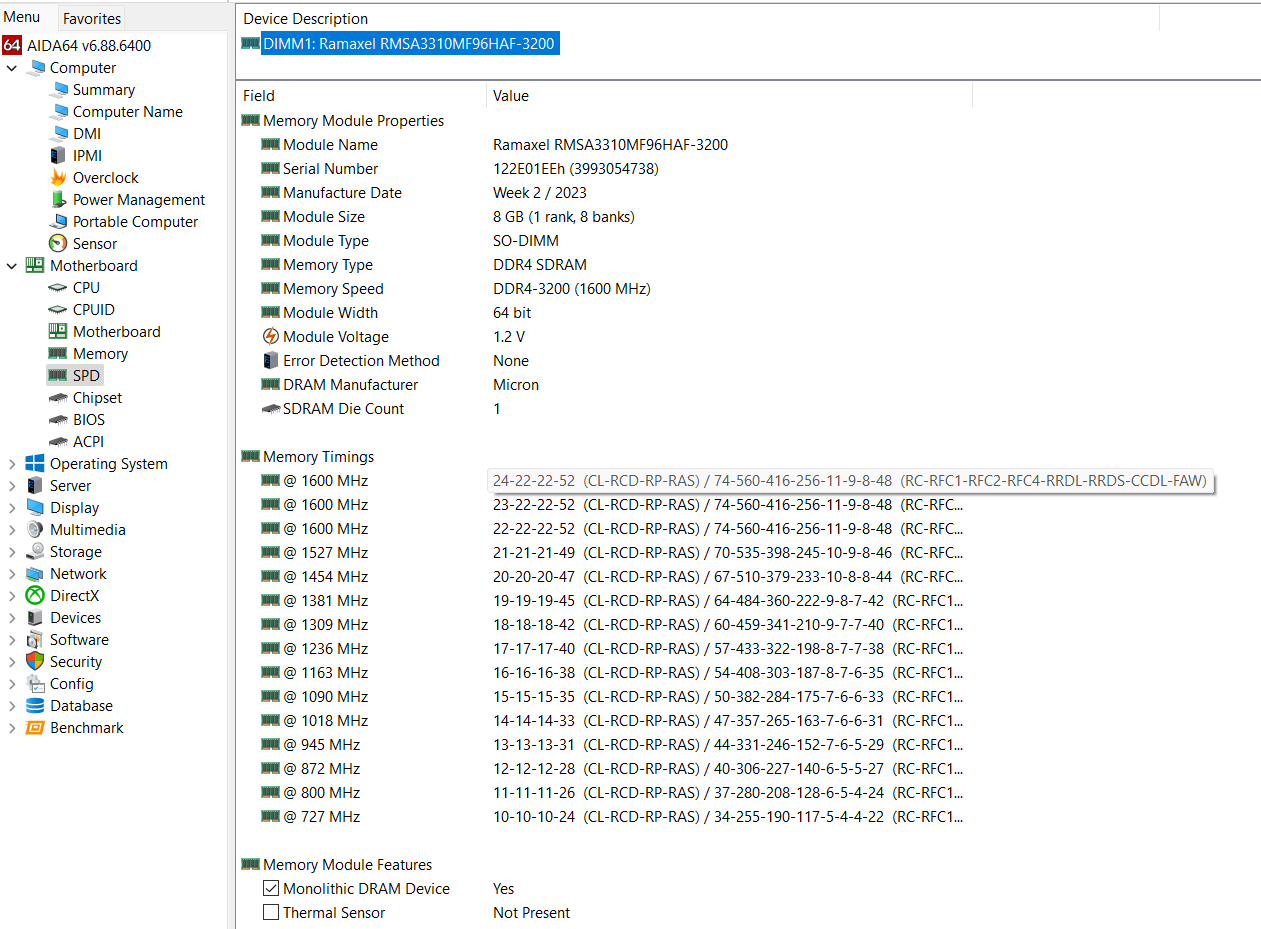Click the AIDA64 v6.88.6400 root icon
Screen dimensions: 1261x929
(x=12, y=45)
